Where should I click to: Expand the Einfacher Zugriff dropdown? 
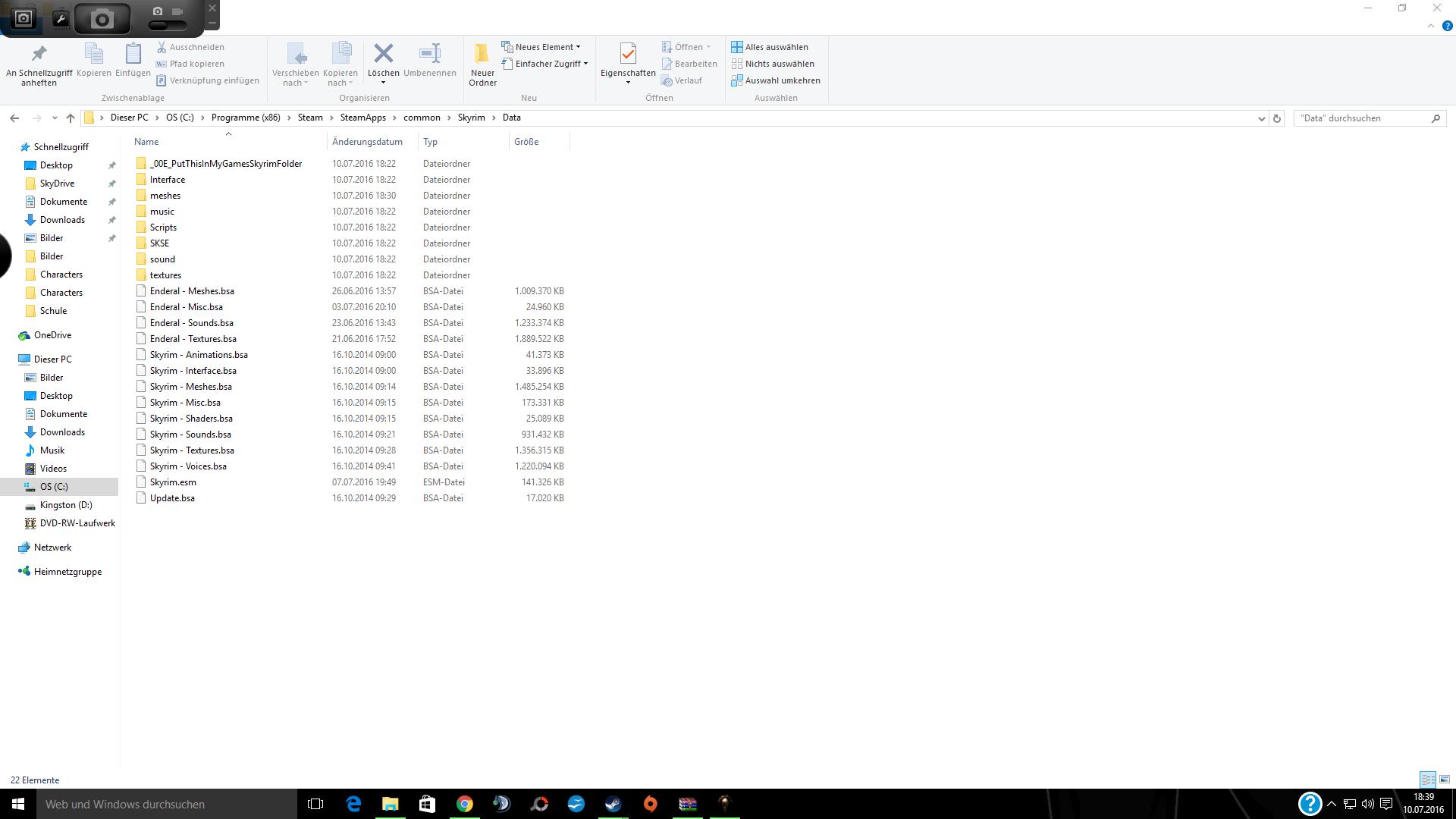(x=548, y=64)
